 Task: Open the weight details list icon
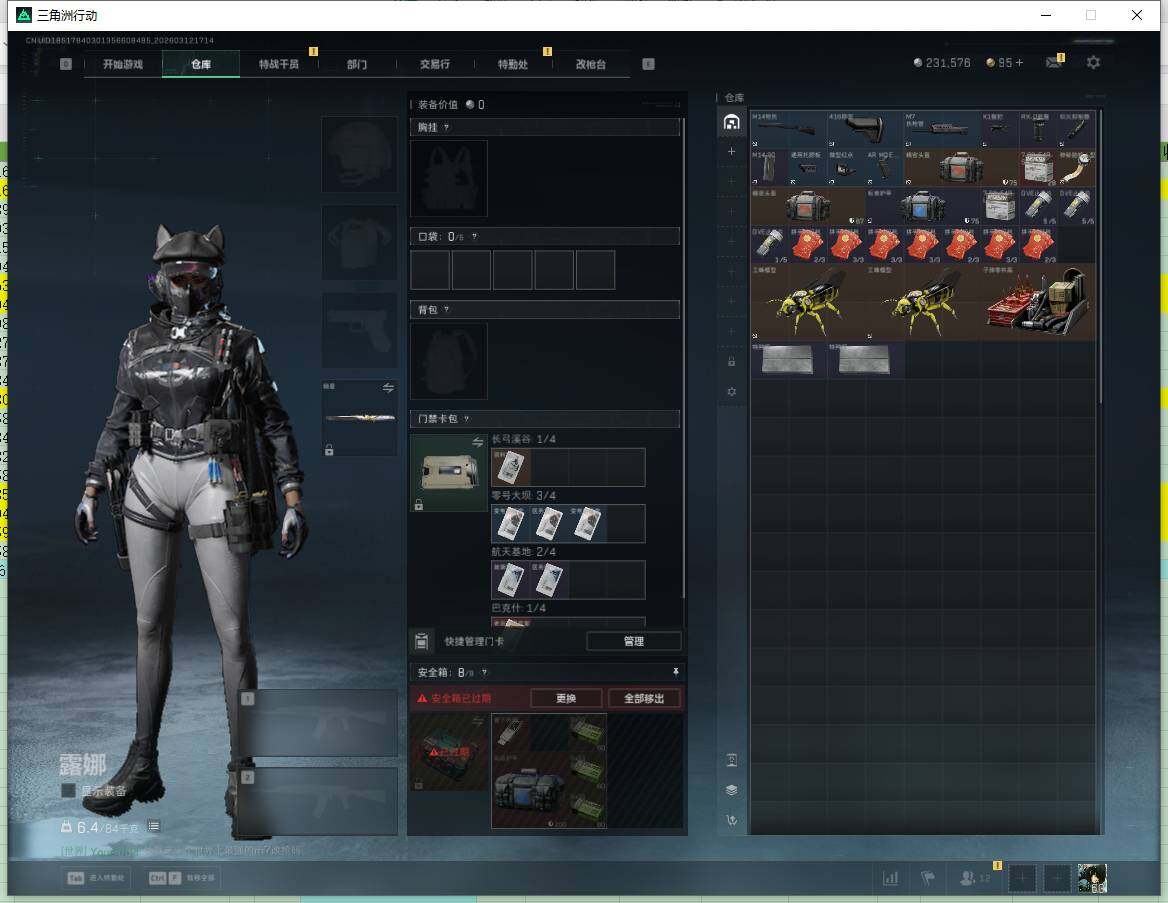point(153,826)
